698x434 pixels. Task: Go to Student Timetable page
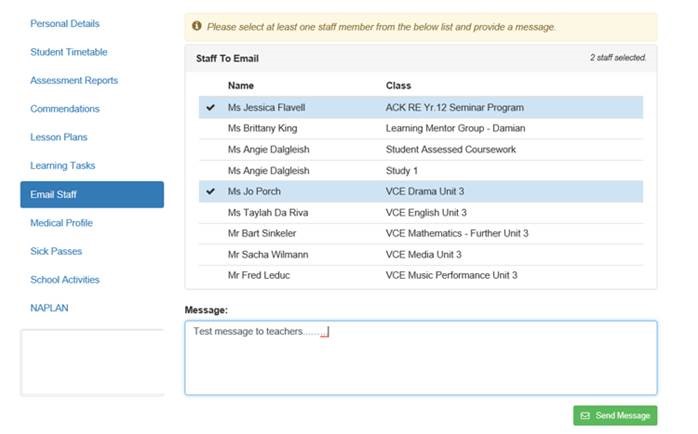click(x=69, y=52)
